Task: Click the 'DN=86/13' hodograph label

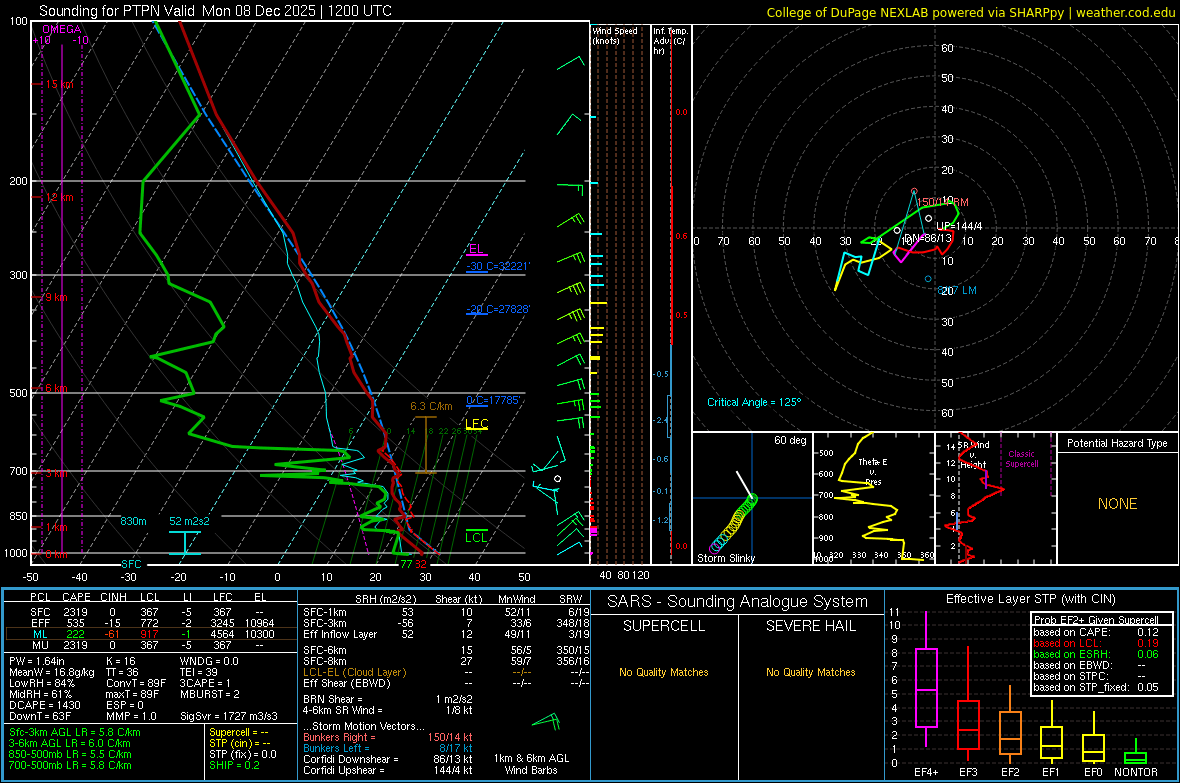Action: [x=928, y=238]
